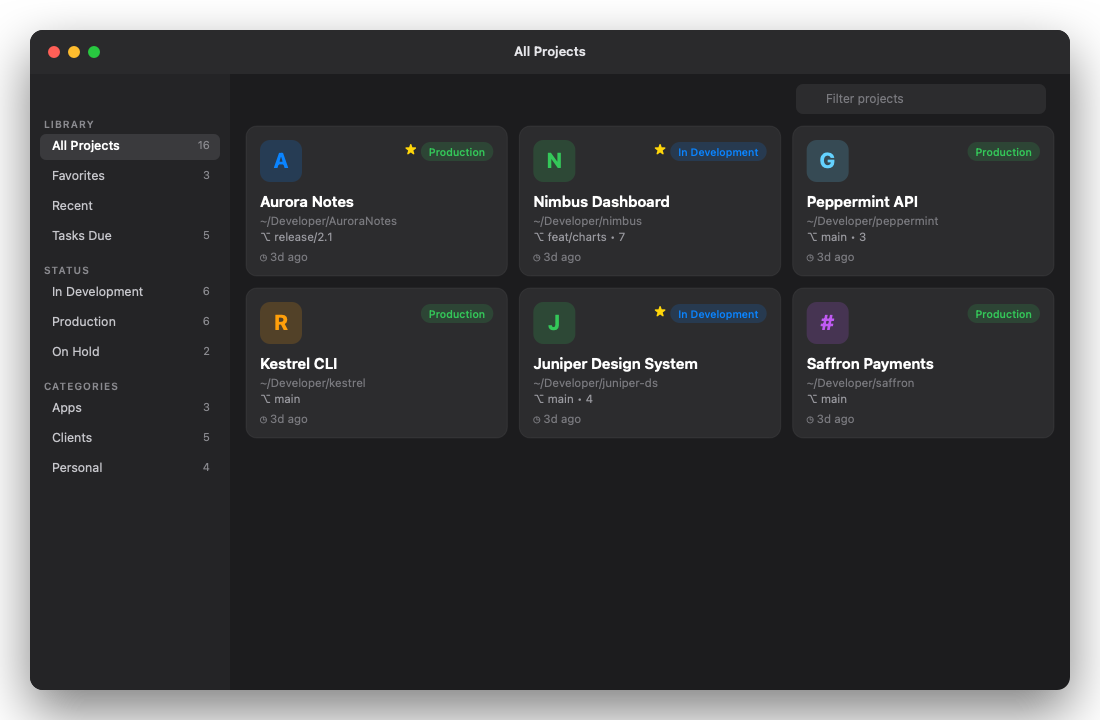
Task: Show On Hold projects in sidebar
Action: (130, 352)
